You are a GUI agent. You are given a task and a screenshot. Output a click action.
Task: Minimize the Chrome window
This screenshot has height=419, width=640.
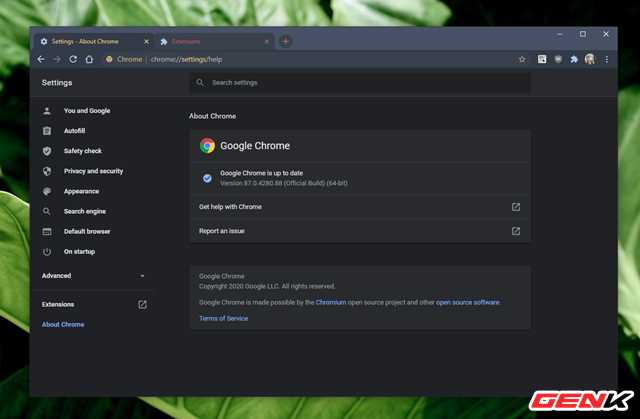[560, 34]
